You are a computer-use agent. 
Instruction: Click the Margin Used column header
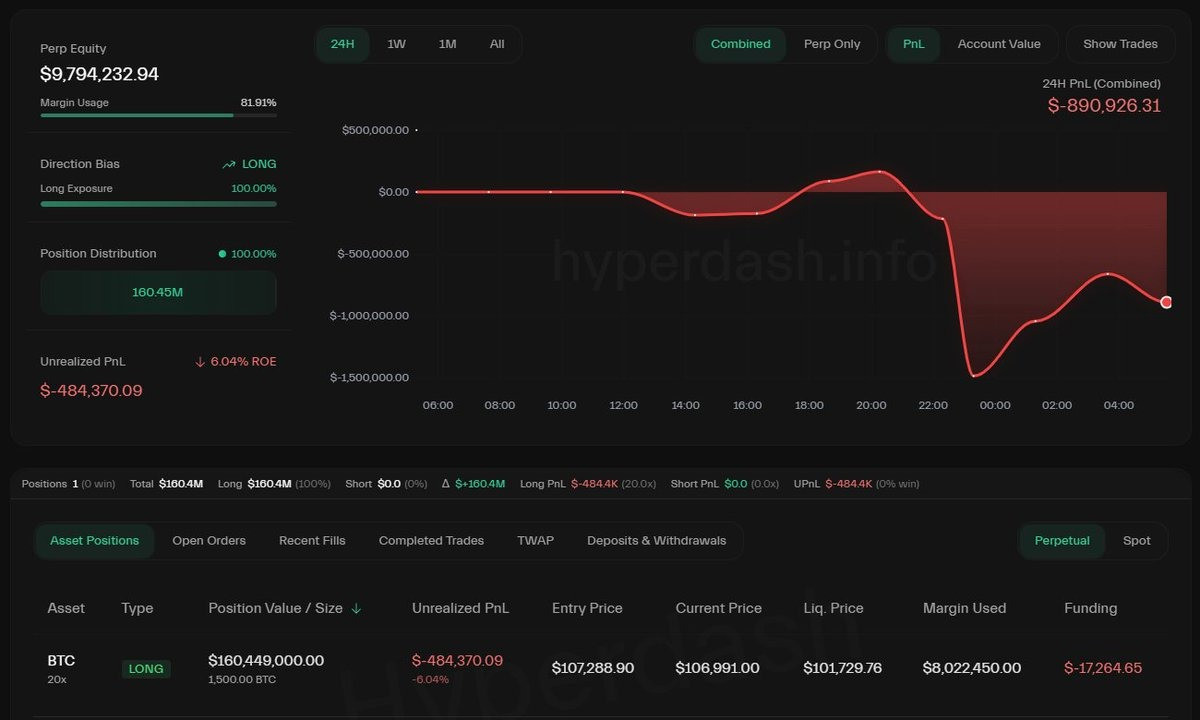point(964,608)
